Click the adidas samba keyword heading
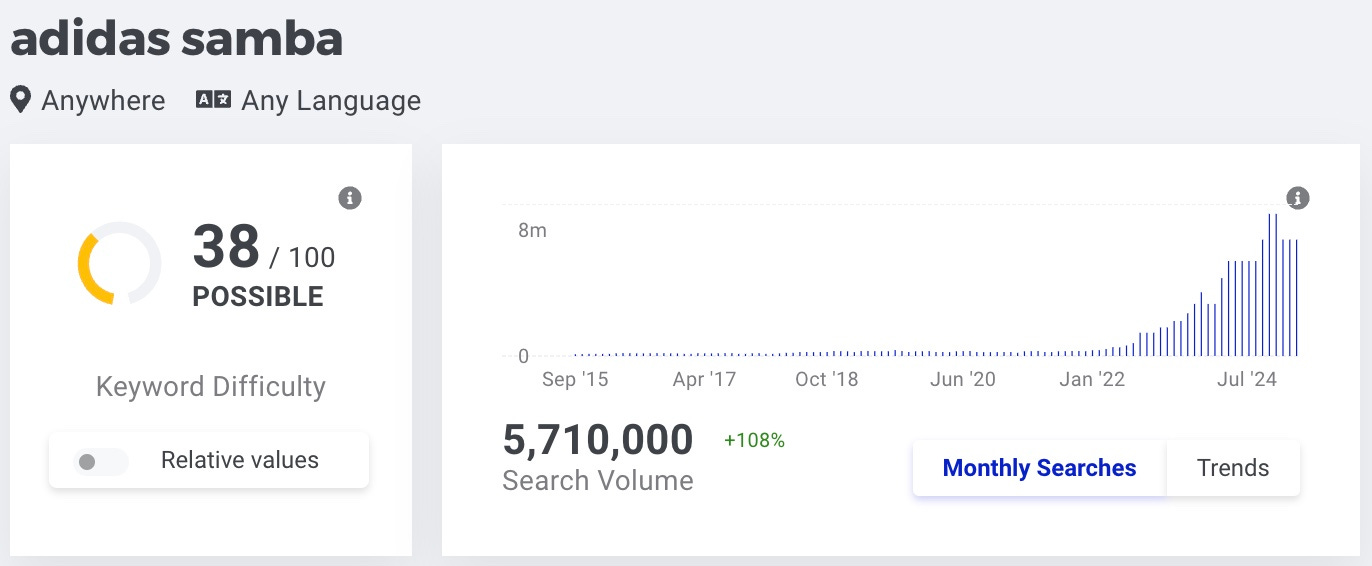1372x566 pixels. pos(176,38)
